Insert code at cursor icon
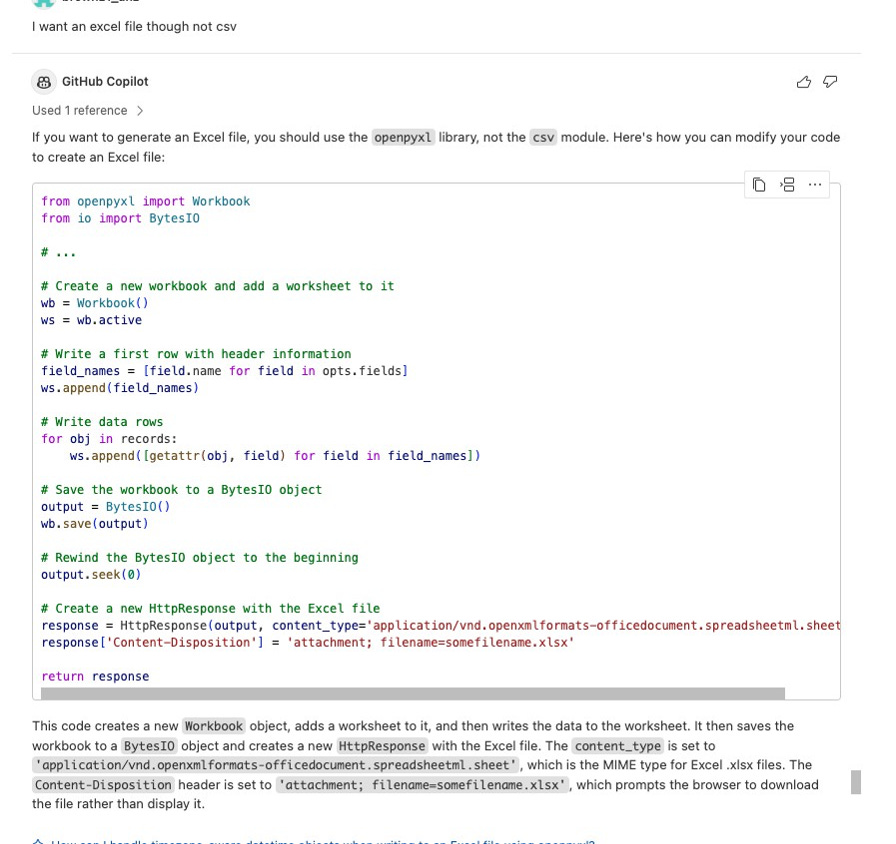This screenshot has height=844, width=896. 787,185
